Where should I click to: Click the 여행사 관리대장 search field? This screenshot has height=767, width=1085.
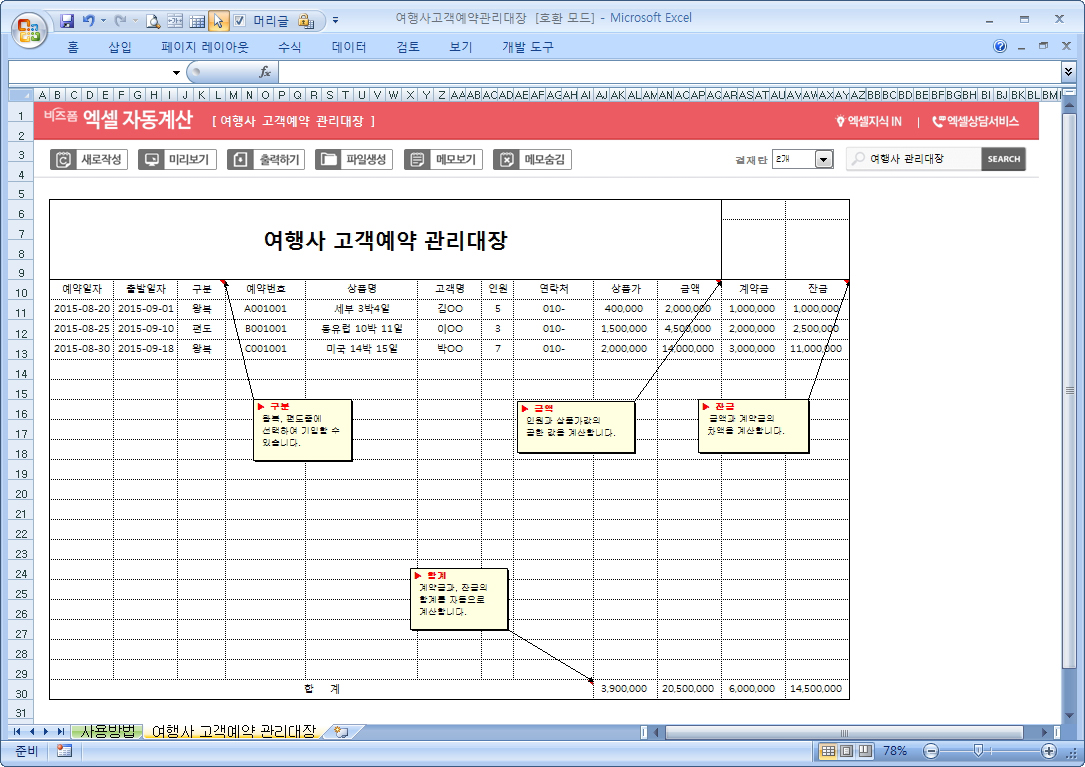913,159
